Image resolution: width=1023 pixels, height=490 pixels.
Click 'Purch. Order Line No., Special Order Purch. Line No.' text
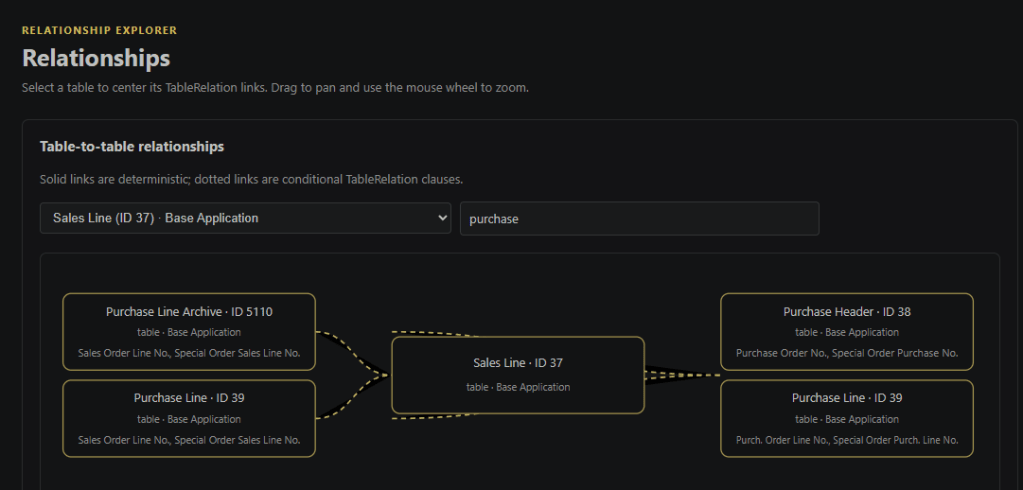tap(847, 440)
